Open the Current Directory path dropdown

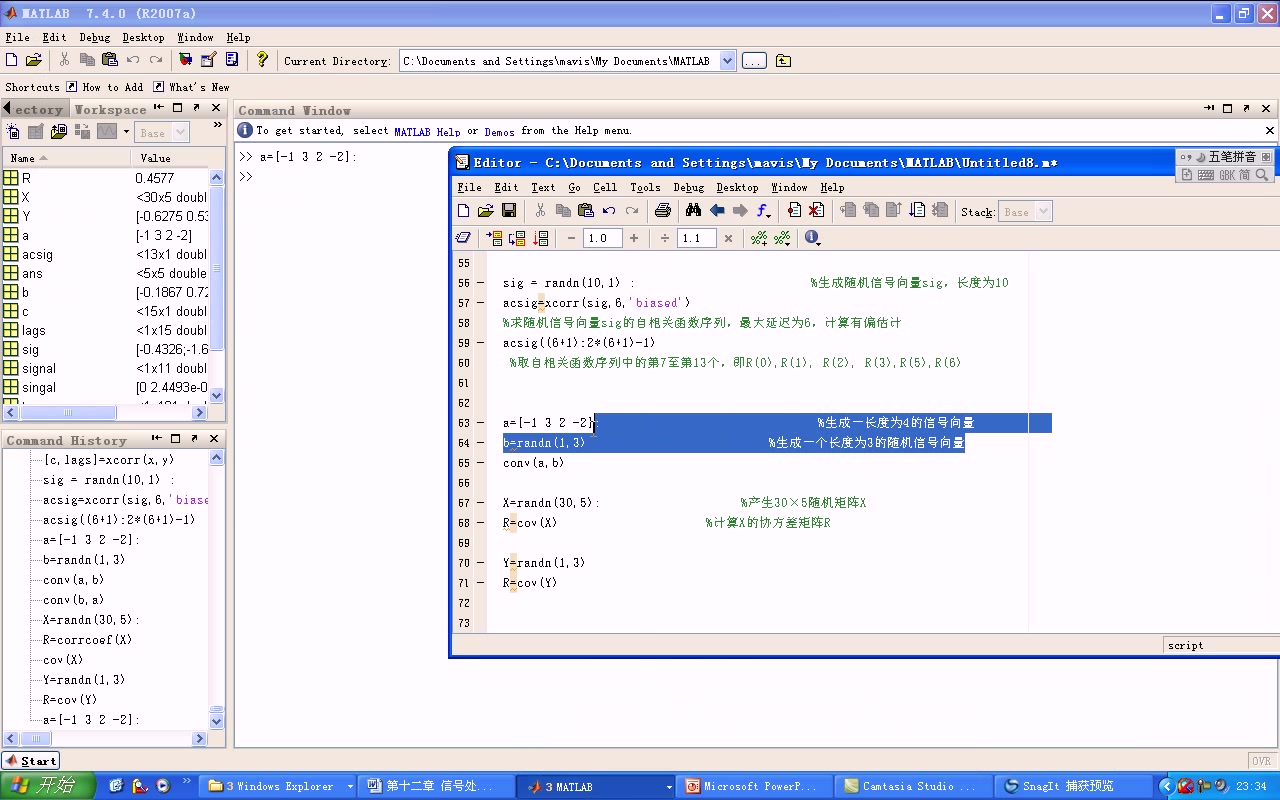pyautogui.click(x=727, y=61)
